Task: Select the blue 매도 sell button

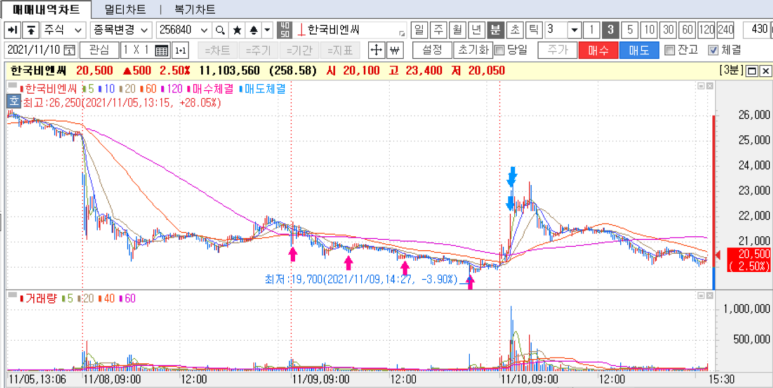Action: point(639,50)
